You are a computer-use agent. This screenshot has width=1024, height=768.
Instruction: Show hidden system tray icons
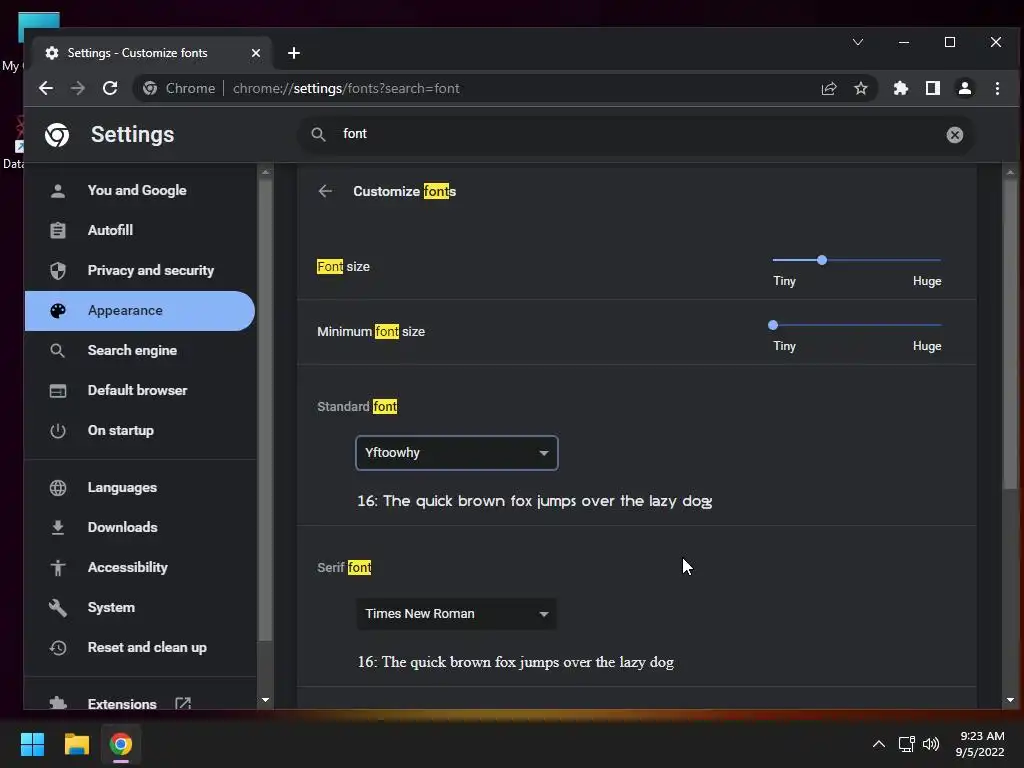879,744
